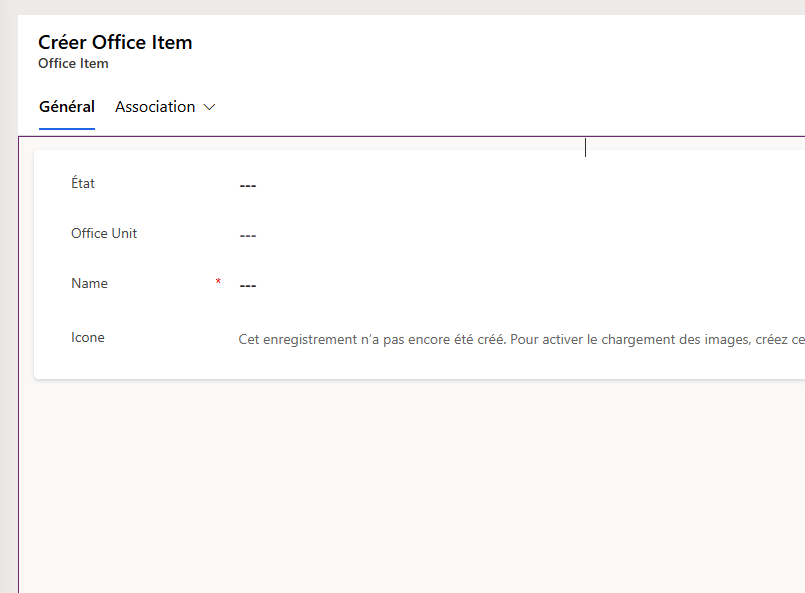Expand the Association chevron arrow
The height and width of the screenshot is (593, 805).
[209, 107]
